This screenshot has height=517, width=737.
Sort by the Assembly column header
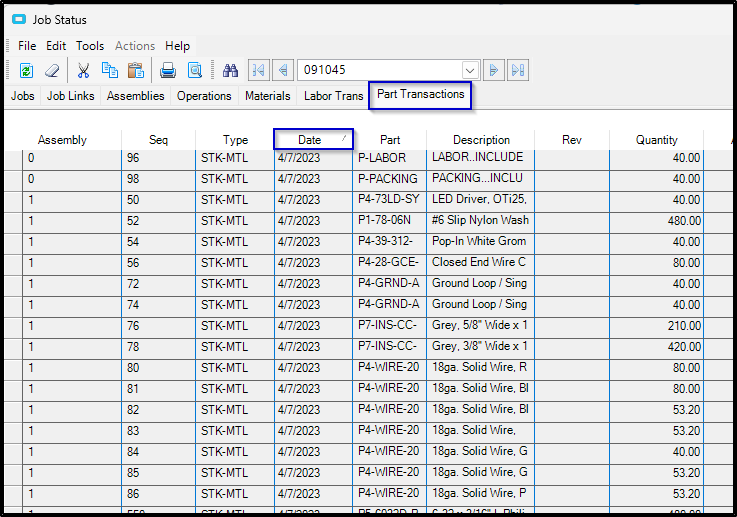(62, 140)
